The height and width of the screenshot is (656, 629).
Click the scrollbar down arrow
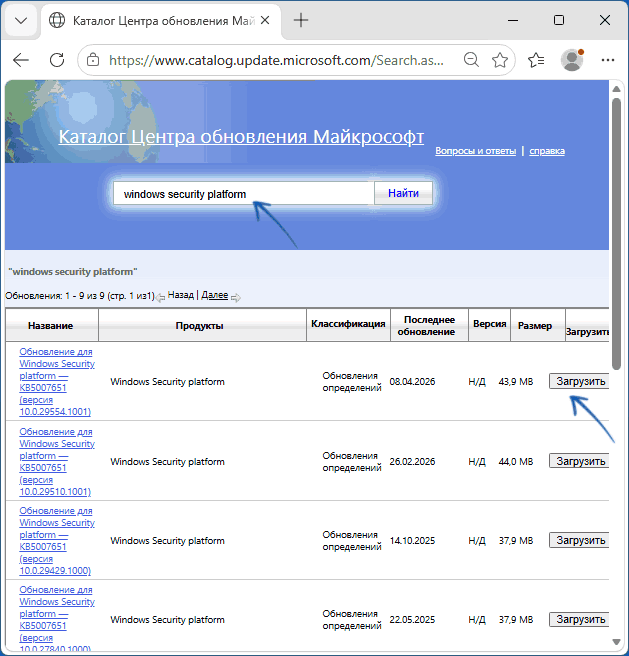(x=616, y=642)
